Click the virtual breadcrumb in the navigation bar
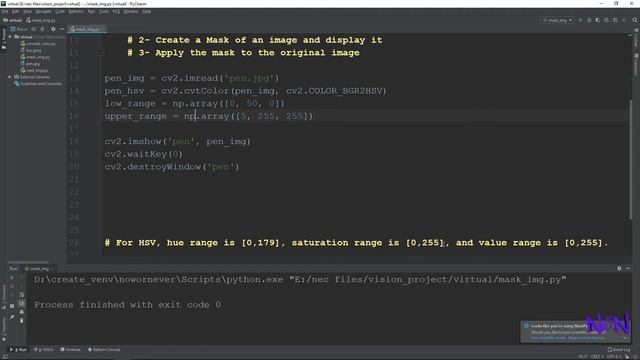Screen dimensions: 640x360 point(12,20)
